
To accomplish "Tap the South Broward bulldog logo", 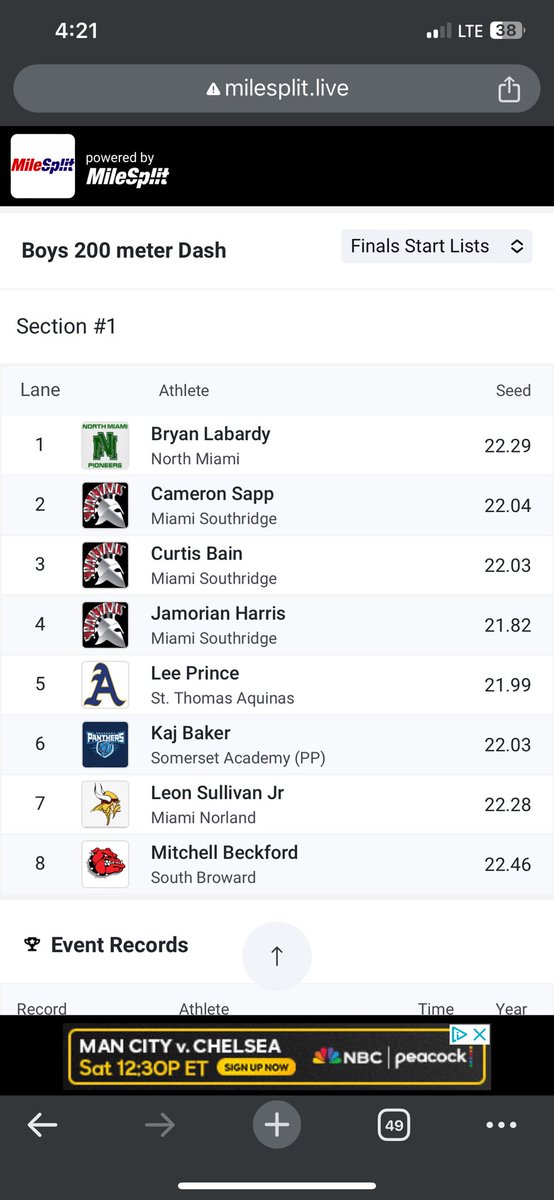I will (x=105, y=864).
